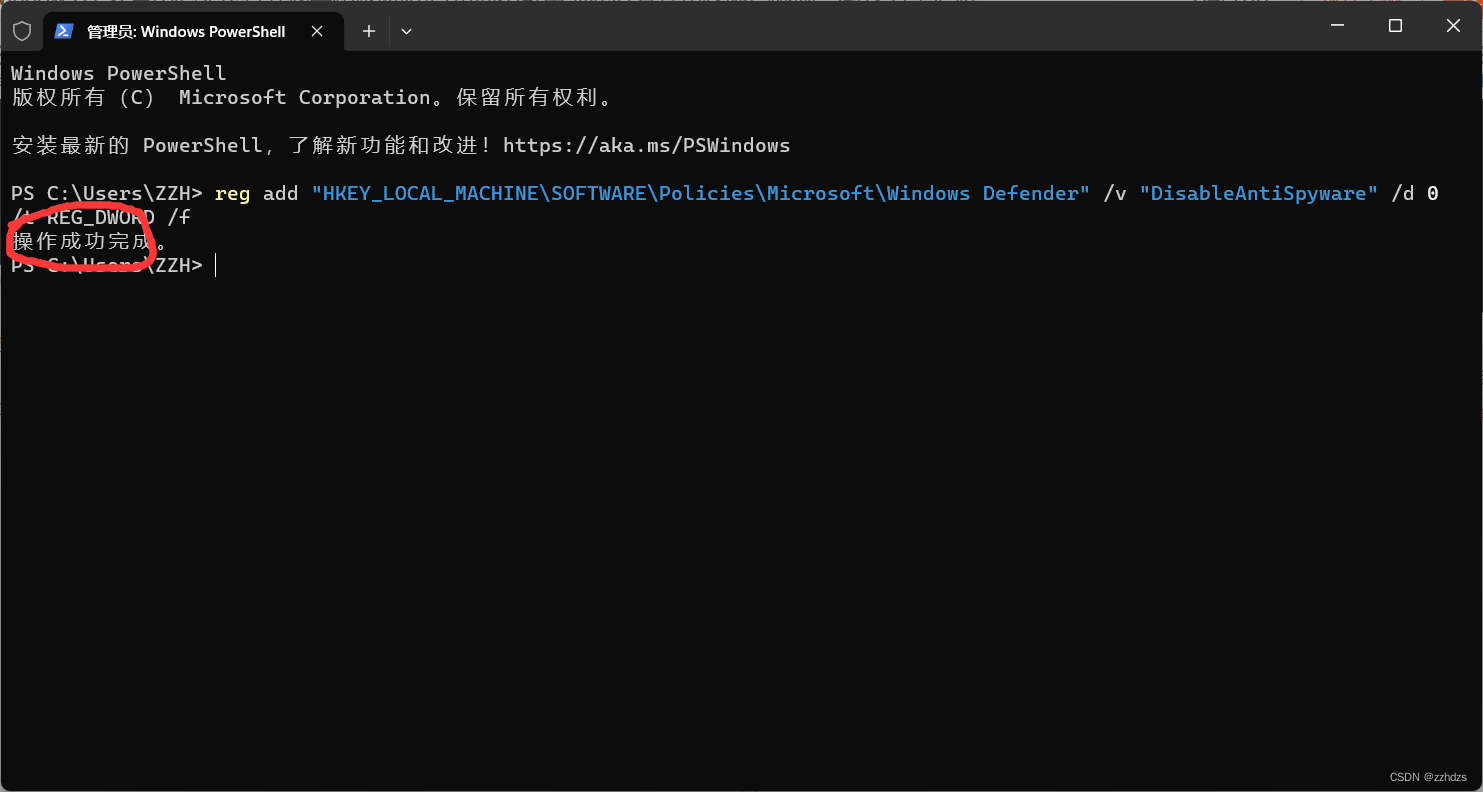
Task: Open a new tab with plus button
Action: pyautogui.click(x=369, y=31)
